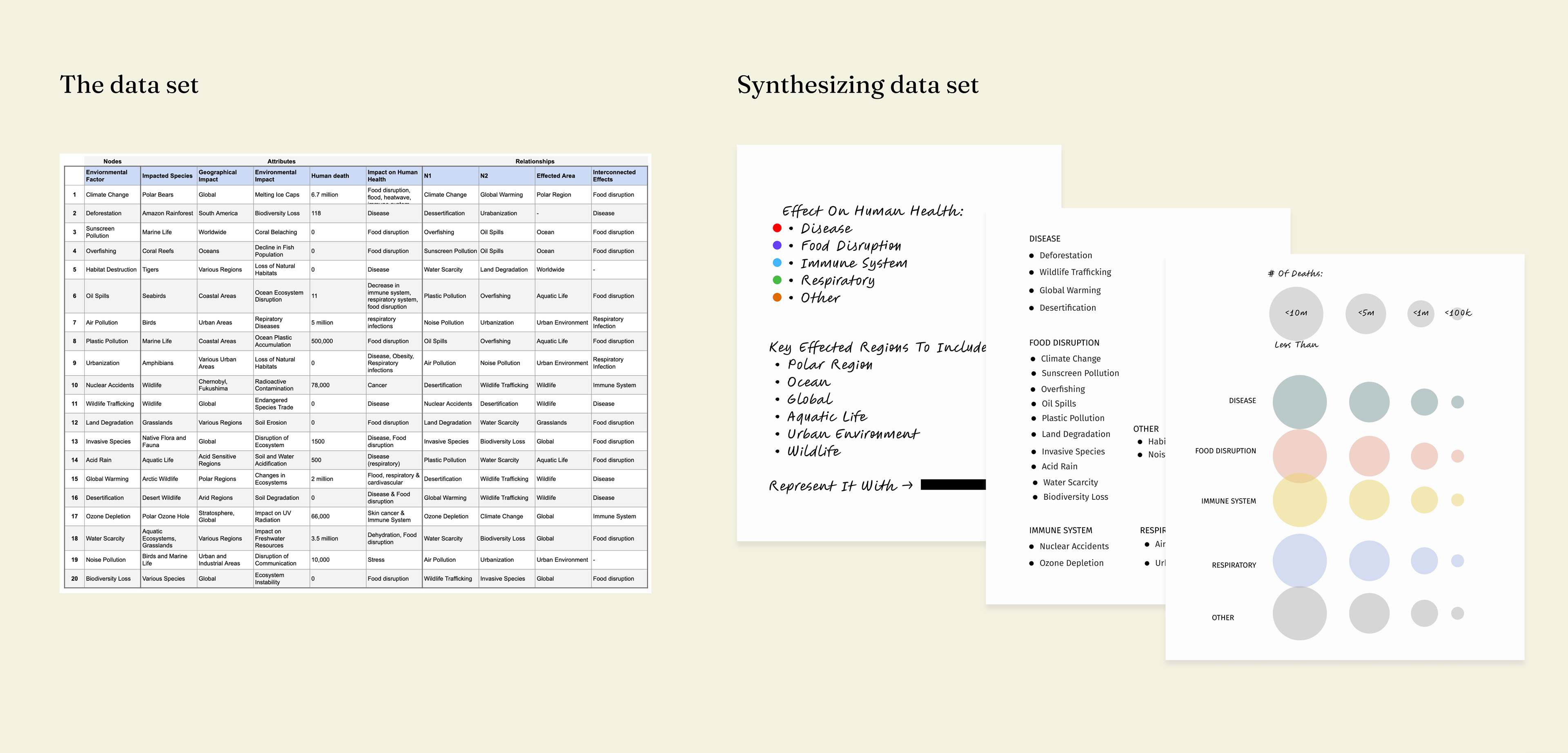Click the largest gray circle in OTHER chart row
This screenshot has height=753, width=1568.
coord(1300,613)
